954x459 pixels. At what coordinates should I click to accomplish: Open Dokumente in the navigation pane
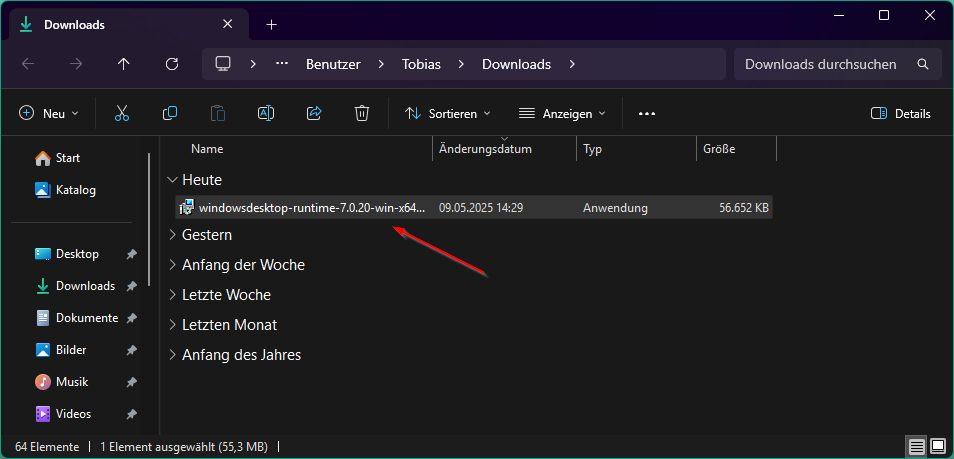[76, 318]
